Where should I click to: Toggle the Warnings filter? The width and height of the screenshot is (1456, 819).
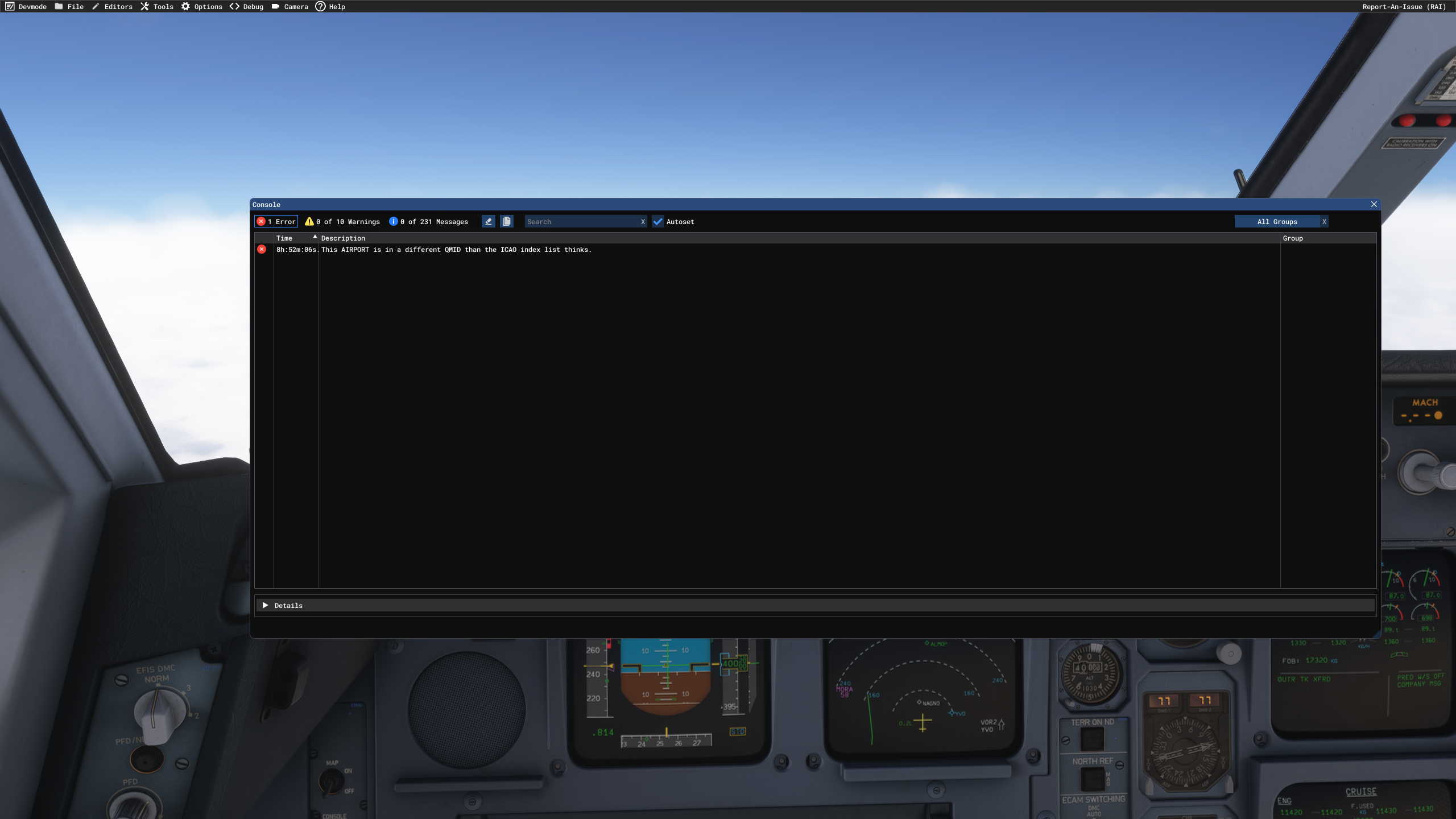tap(342, 221)
